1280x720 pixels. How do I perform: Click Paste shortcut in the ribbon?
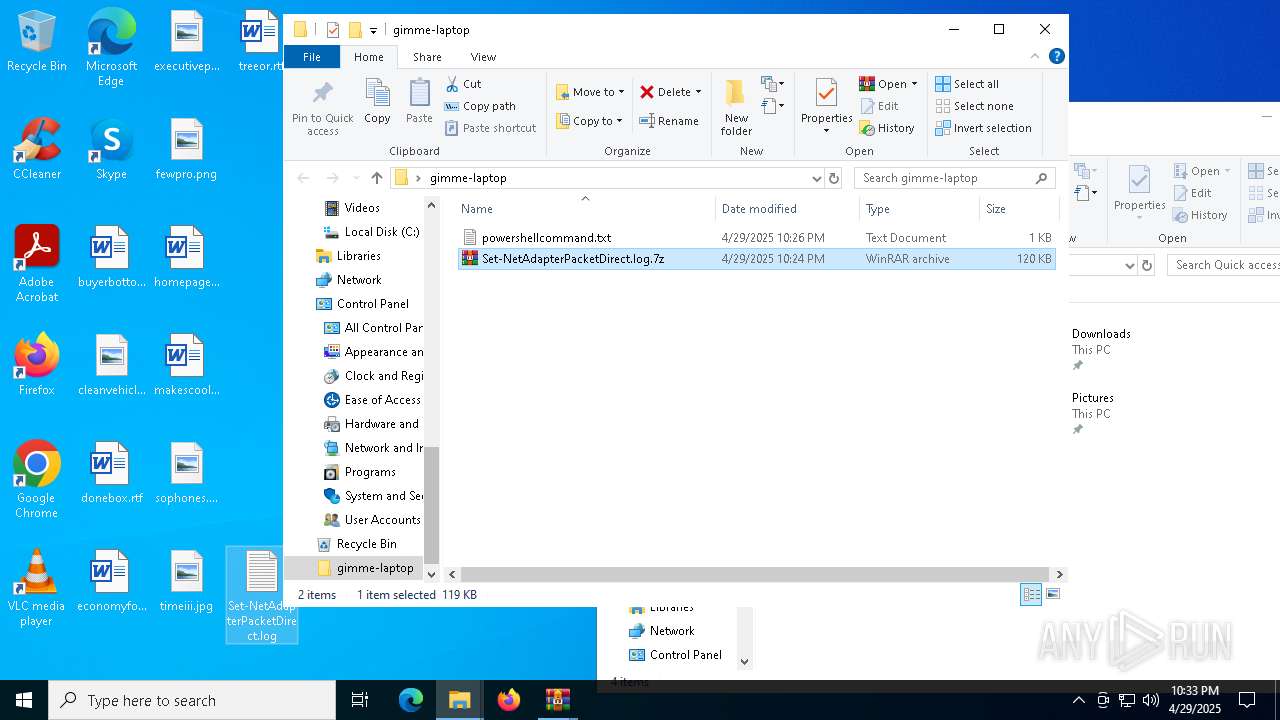pyautogui.click(x=490, y=128)
